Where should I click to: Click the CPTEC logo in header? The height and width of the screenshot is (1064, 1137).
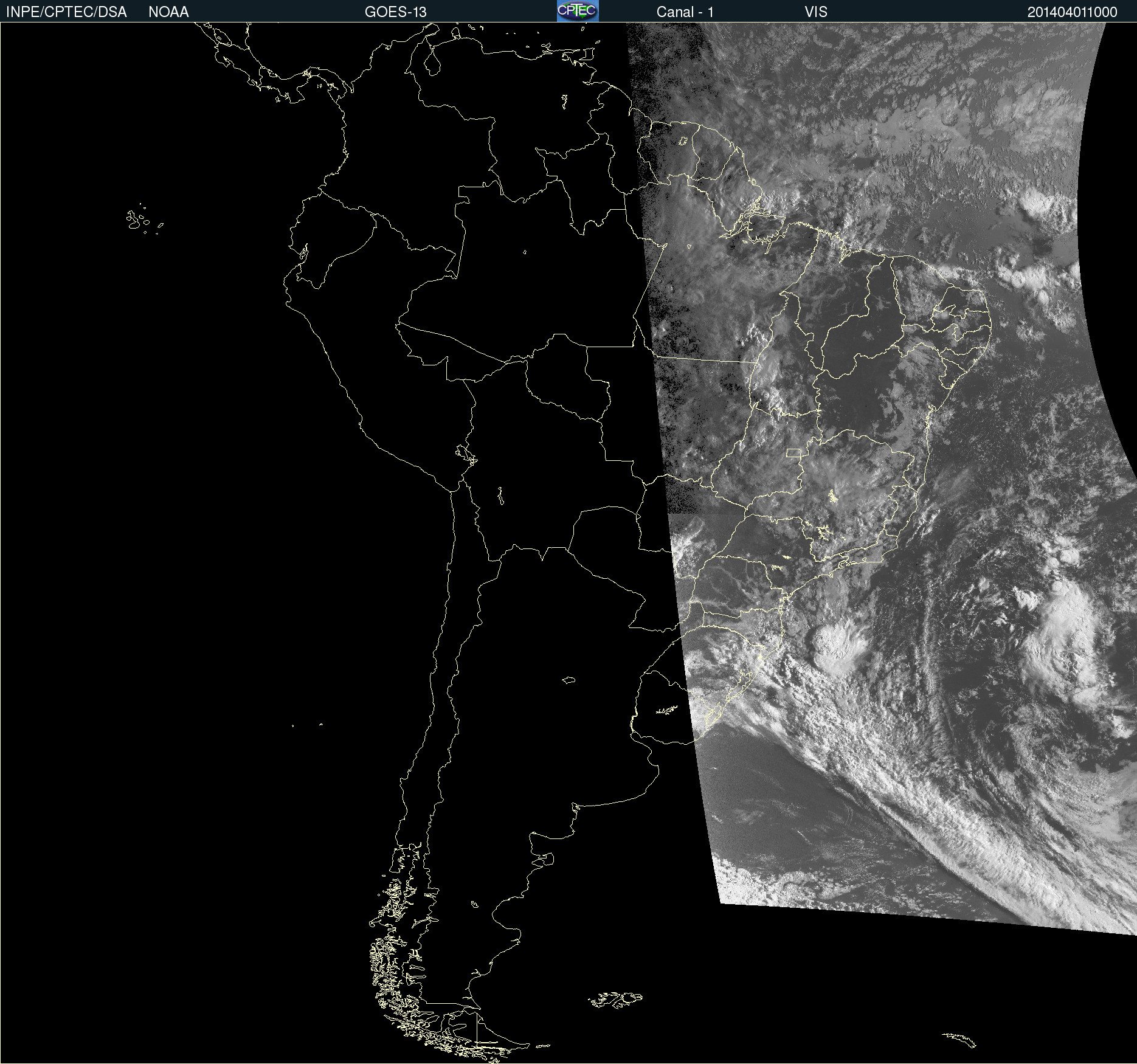[x=578, y=11]
